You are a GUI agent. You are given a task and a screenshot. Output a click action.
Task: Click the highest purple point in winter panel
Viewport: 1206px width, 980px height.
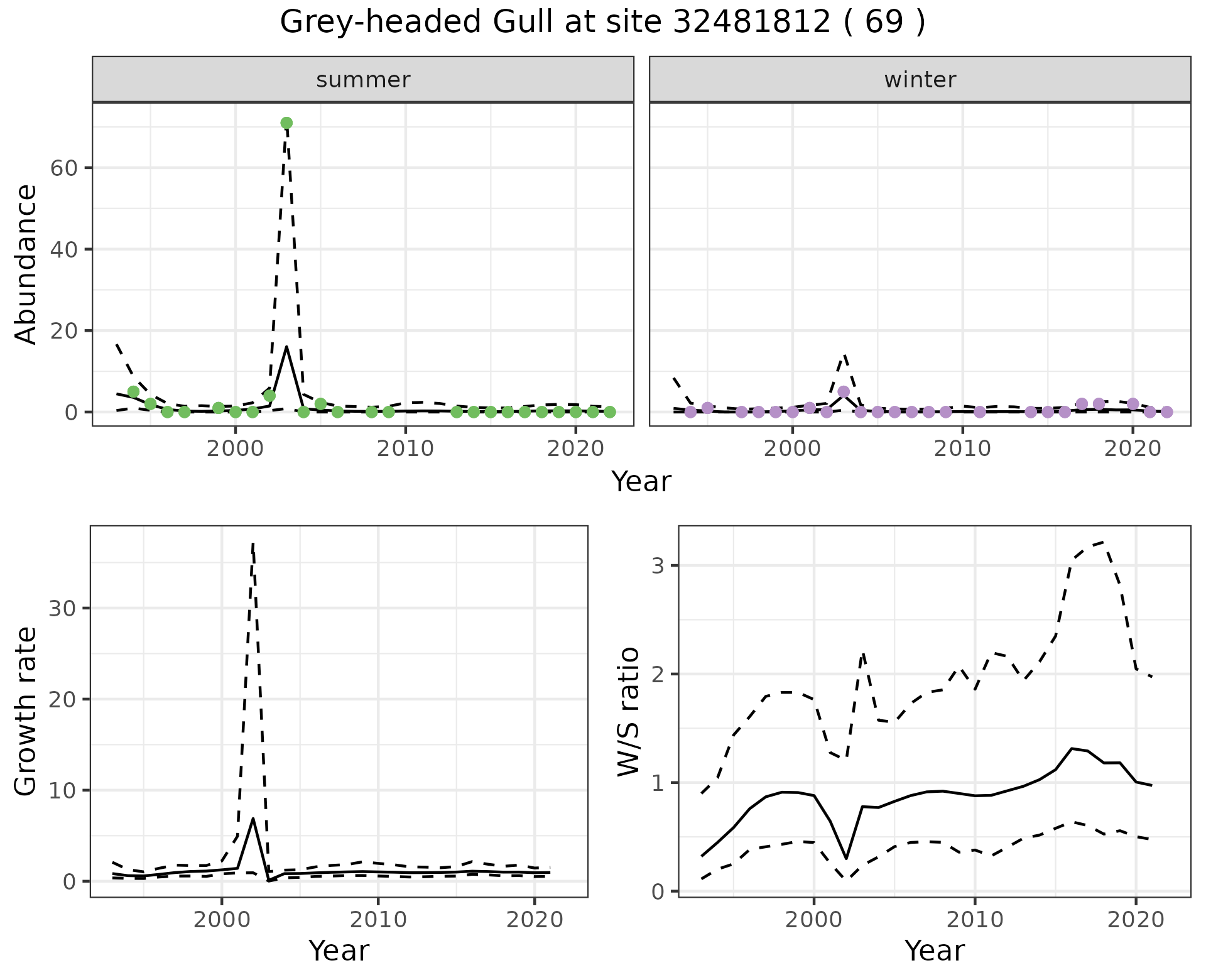click(844, 392)
